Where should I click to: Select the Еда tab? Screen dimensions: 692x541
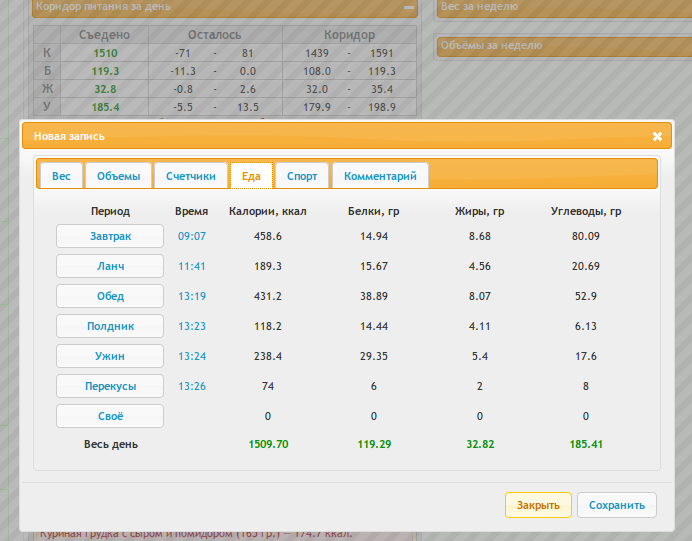(251, 176)
